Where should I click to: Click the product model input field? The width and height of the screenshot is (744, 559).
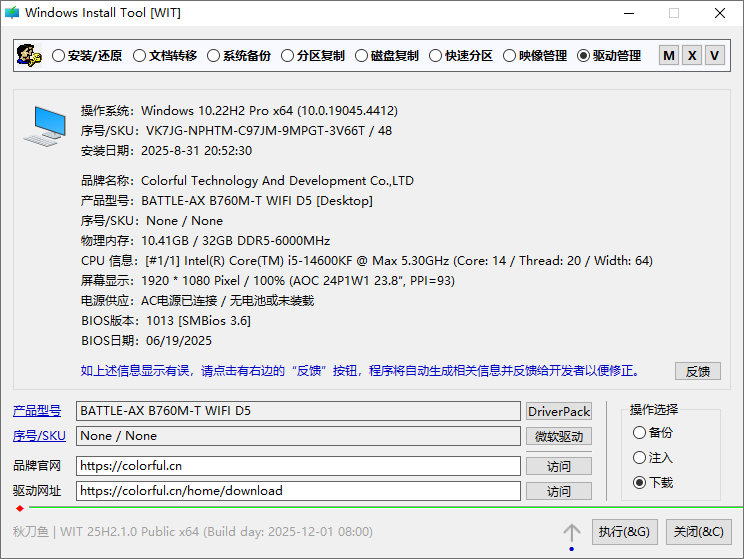tap(298, 411)
